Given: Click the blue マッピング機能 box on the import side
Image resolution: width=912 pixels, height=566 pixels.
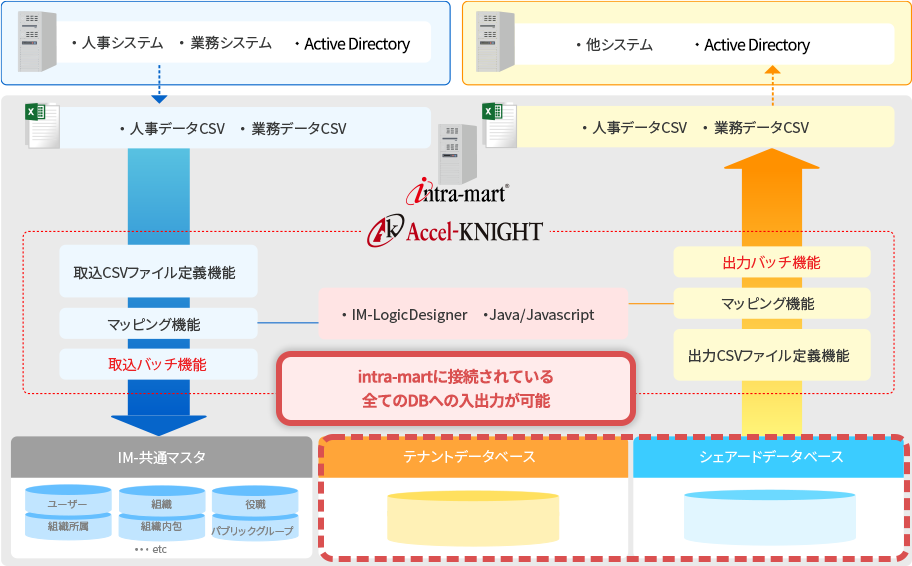Looking at the screenshot, I should coord(158,323).
